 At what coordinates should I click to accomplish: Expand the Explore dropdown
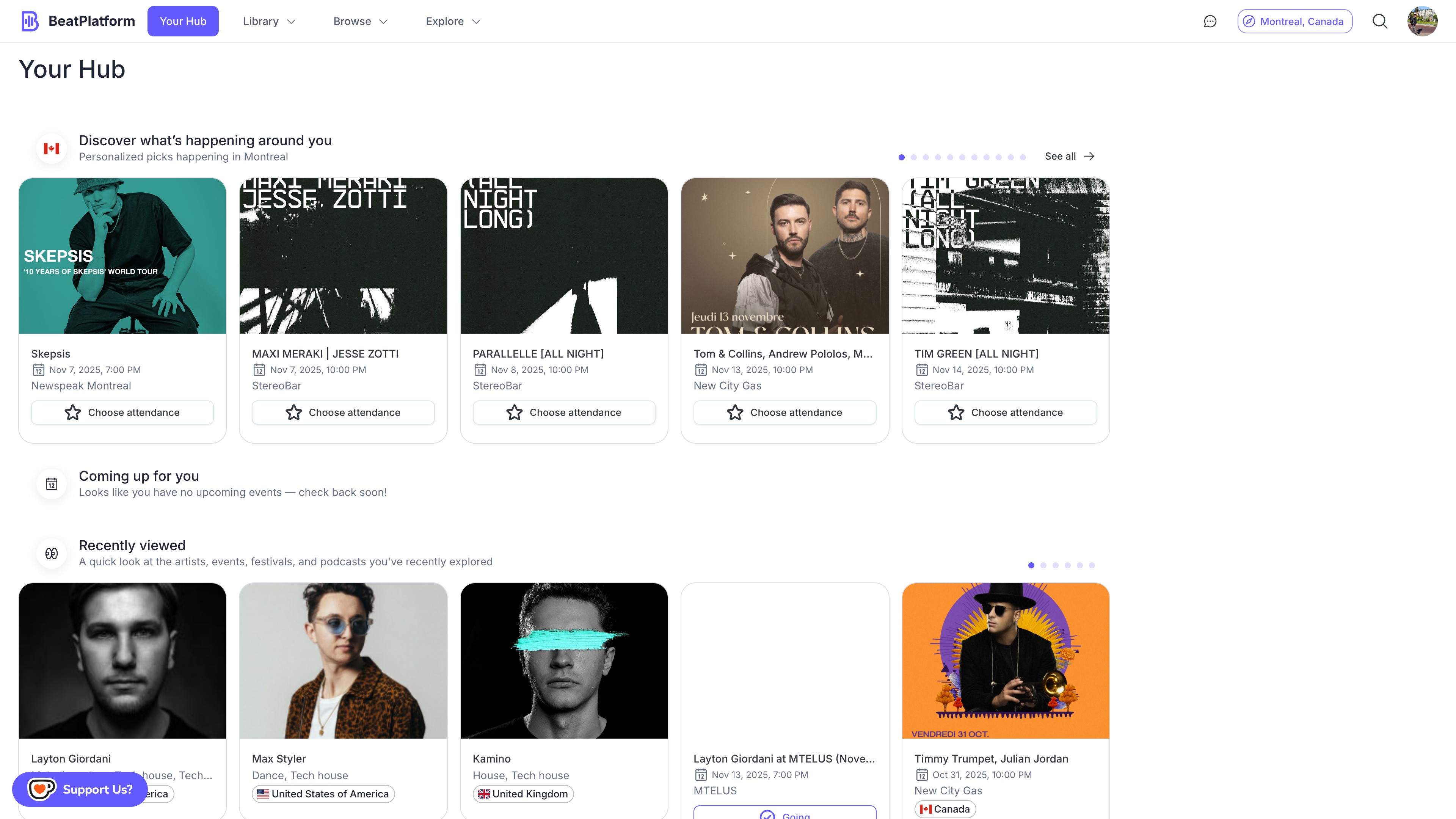(452, 21)
